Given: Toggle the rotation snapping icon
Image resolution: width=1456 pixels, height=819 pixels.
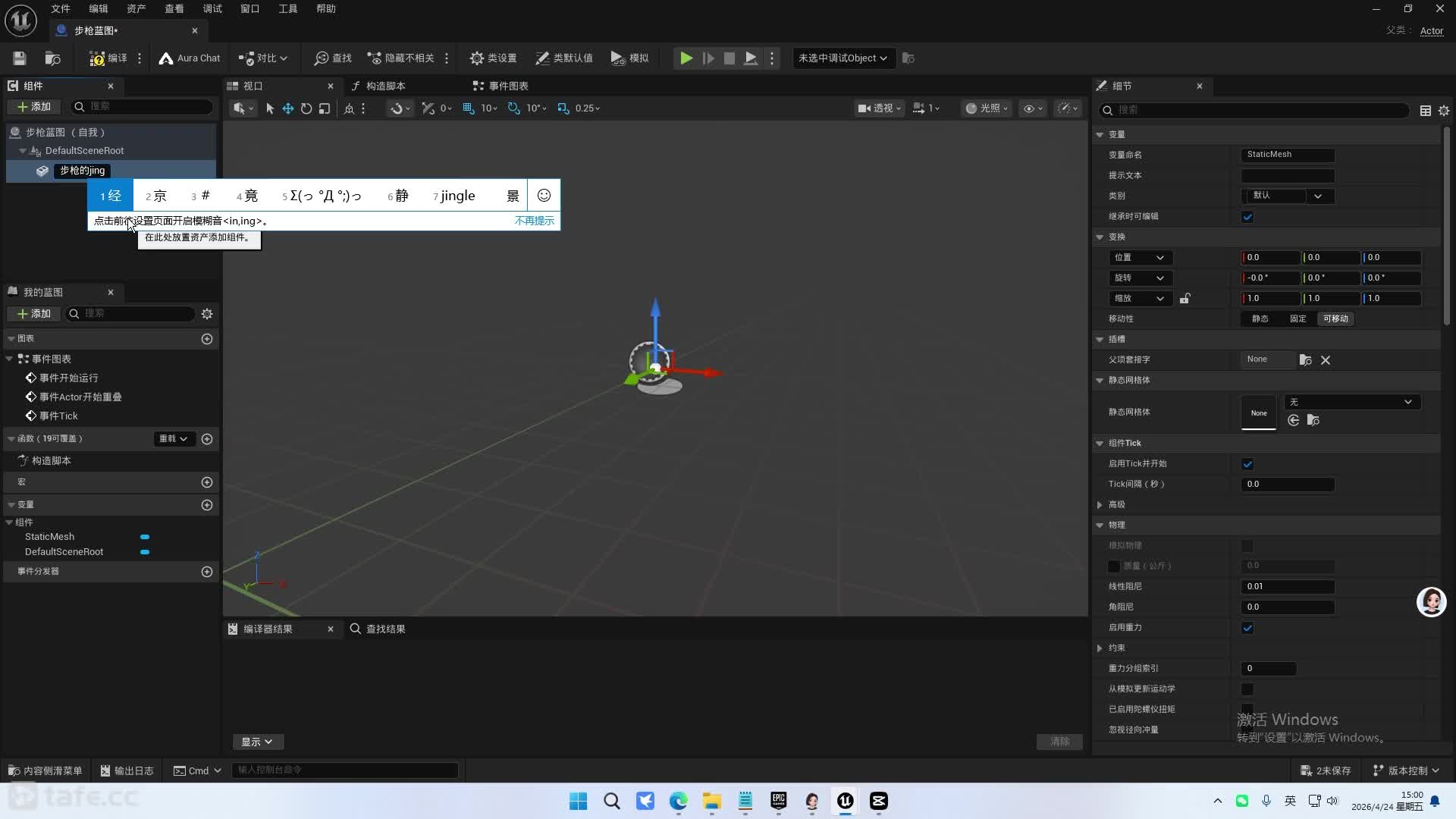Looking at the screenshot, I should coord(514,108).
